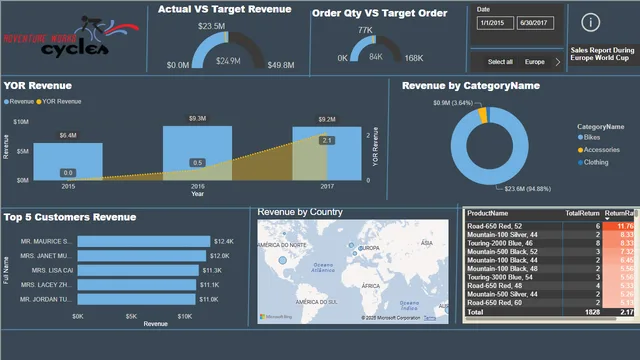Click the Actual VS Target Revenue gauge
This screenshot has width=640, height=360.
pos(228,49)
